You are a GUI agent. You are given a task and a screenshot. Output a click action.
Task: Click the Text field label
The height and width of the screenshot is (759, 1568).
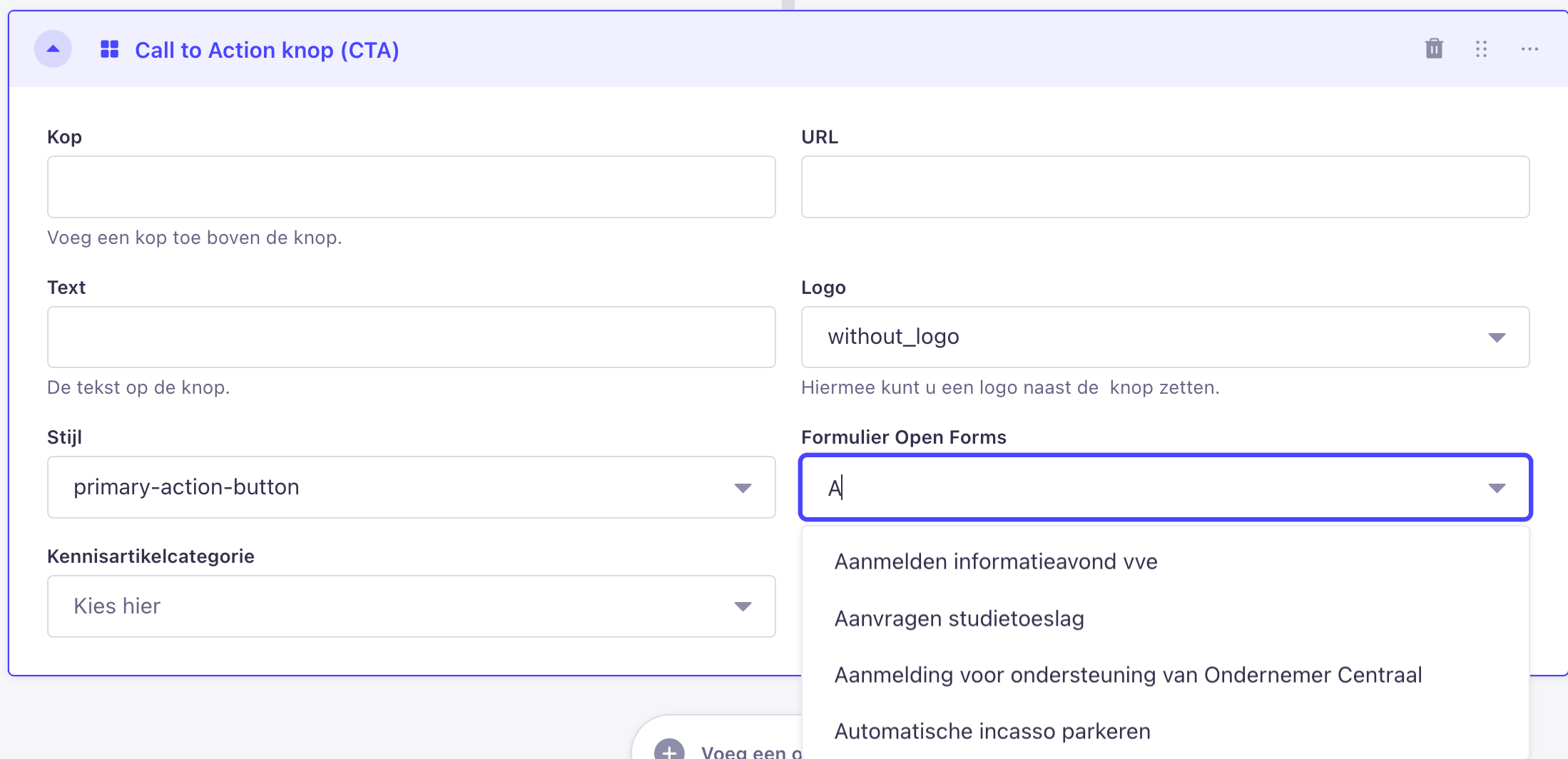66,287
